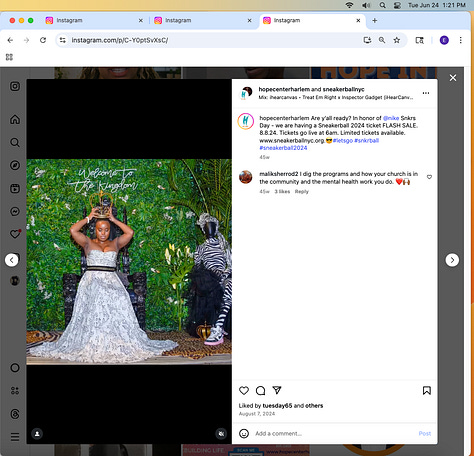Share the post with the paper plane icon

(x=277, y=390)
